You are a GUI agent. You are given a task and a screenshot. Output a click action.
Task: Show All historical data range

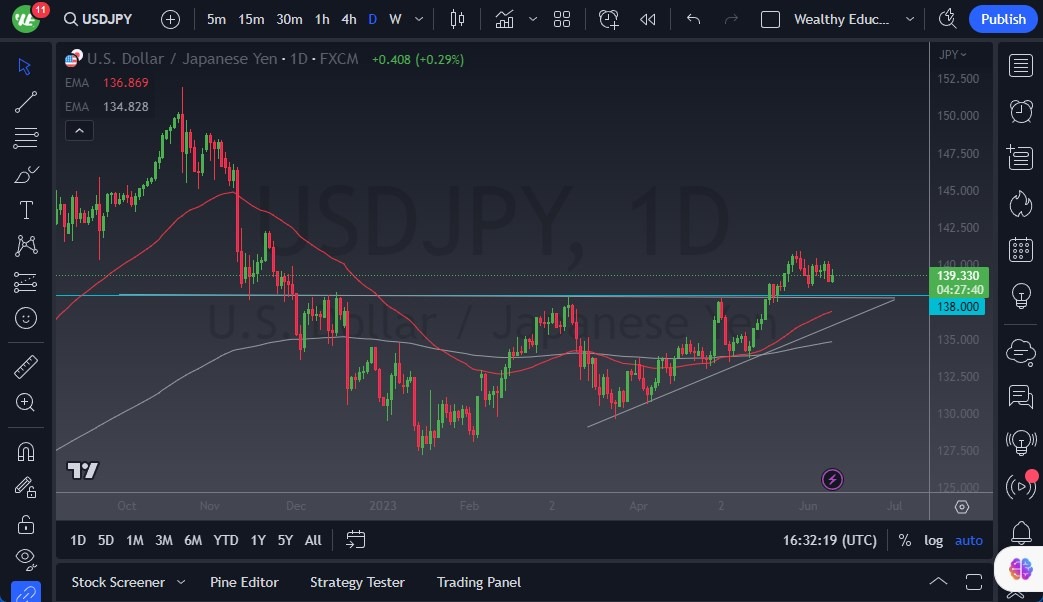click(313, 540)
